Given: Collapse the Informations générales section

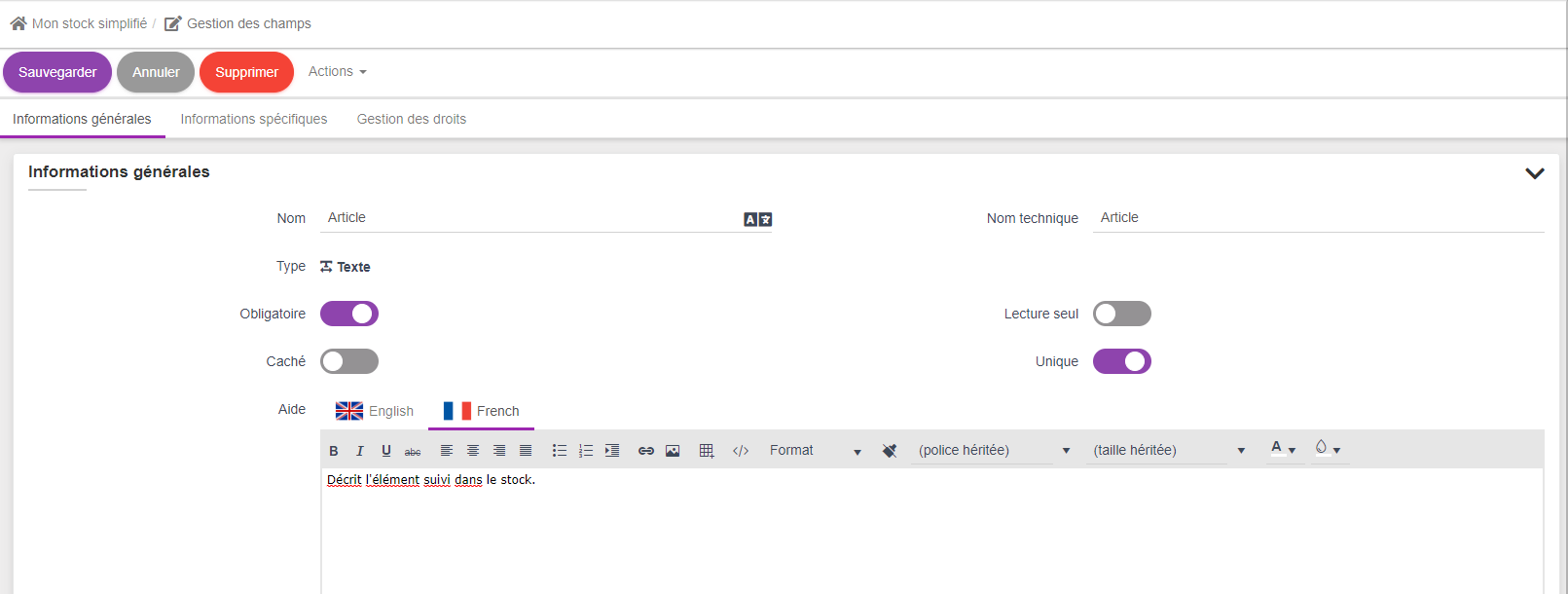Looking at the screenshot, I should 1534,173.
